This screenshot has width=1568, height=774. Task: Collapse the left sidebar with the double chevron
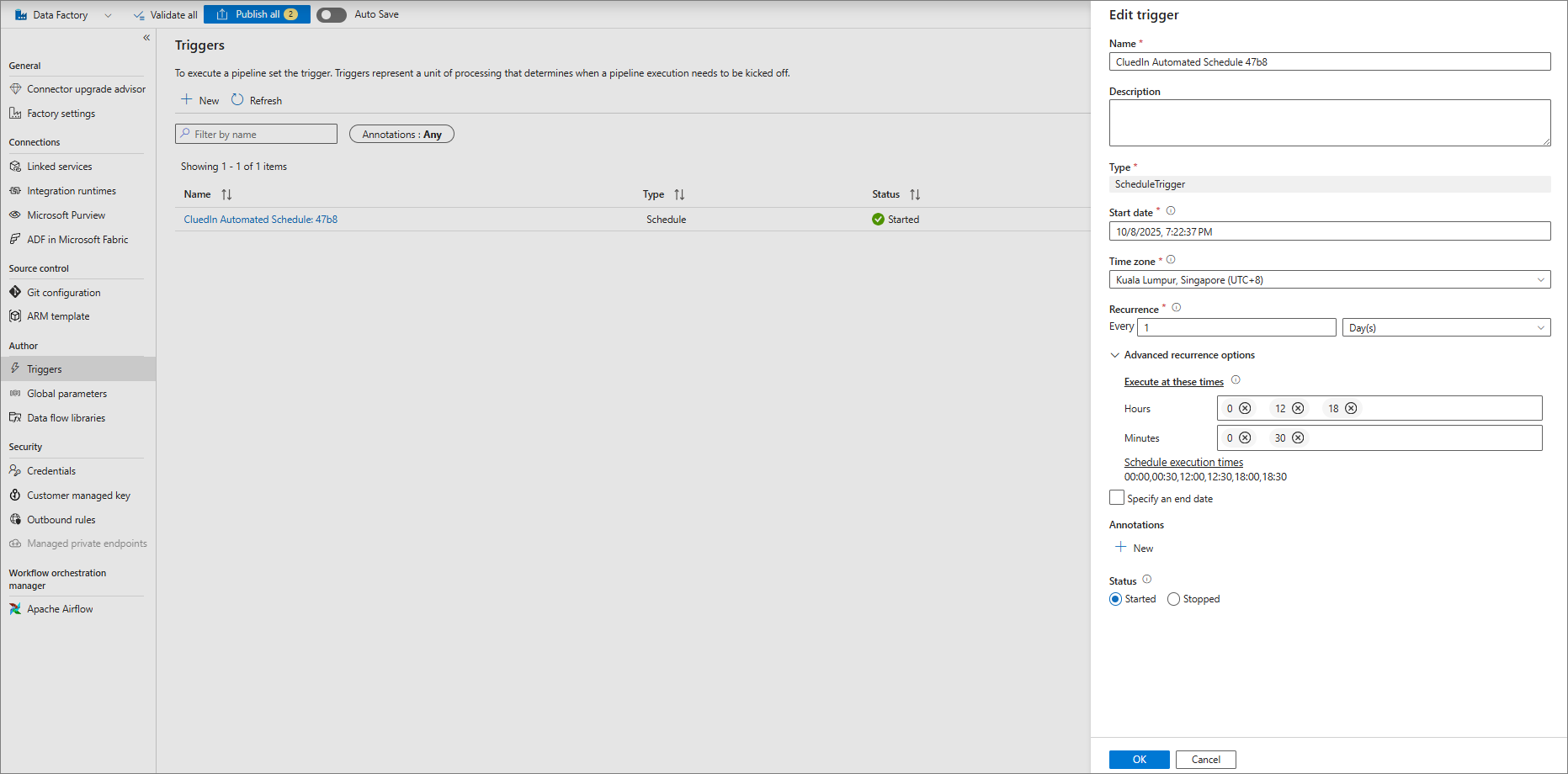(146, 38)
